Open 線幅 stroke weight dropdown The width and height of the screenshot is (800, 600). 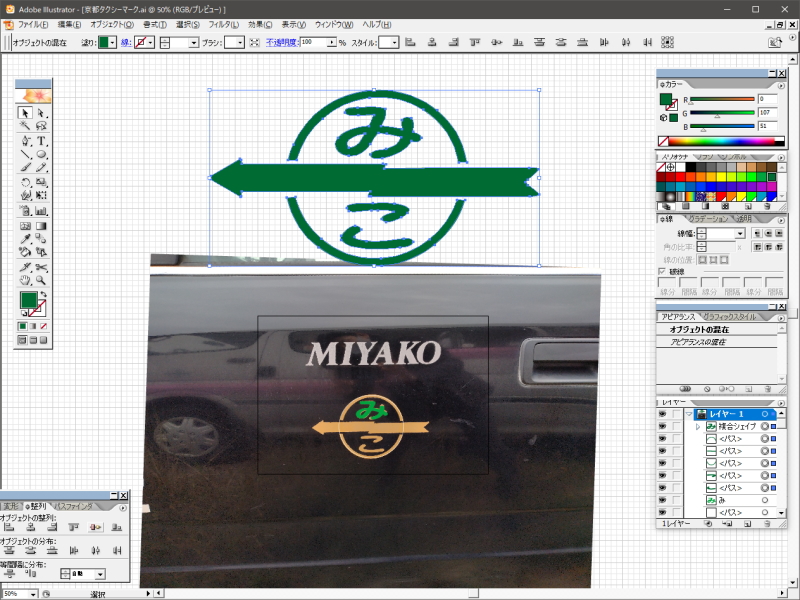pyautogui.click(x=740, y=234)
